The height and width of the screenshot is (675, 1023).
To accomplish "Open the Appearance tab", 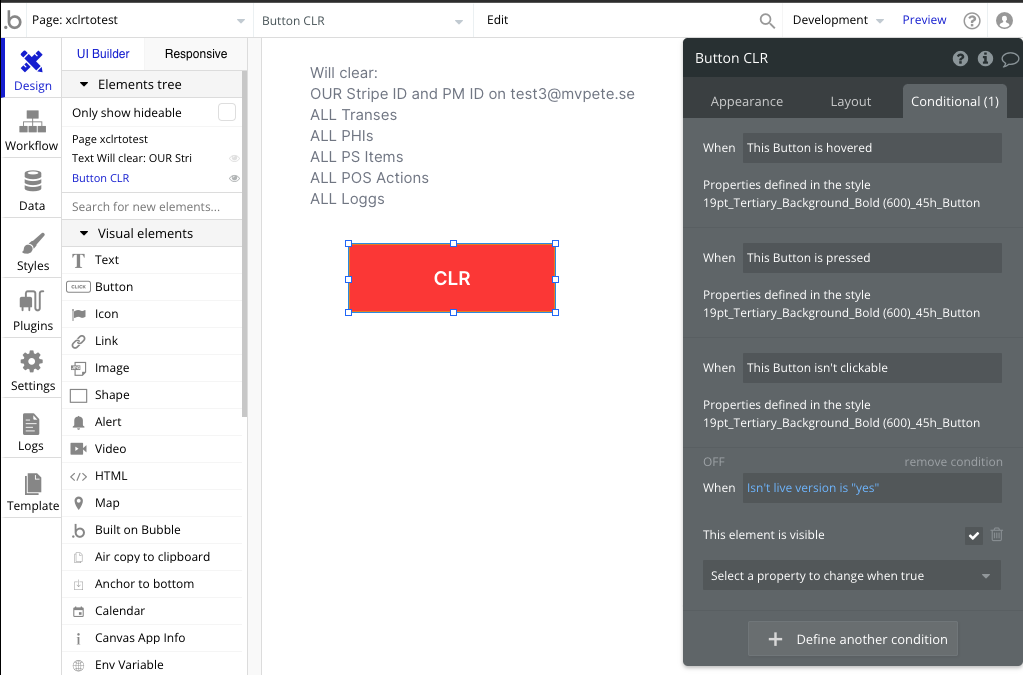I will [x=746, y=102].
